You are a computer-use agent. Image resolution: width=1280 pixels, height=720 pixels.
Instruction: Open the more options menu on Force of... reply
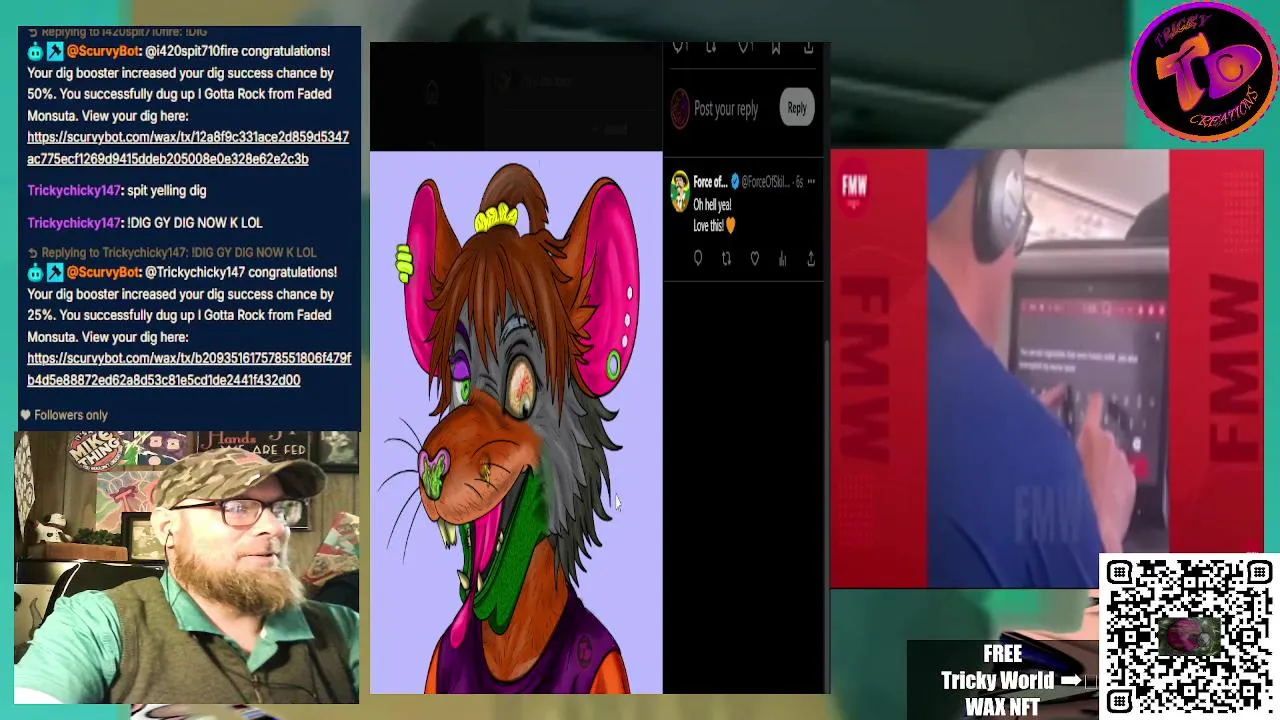(811, 182)
